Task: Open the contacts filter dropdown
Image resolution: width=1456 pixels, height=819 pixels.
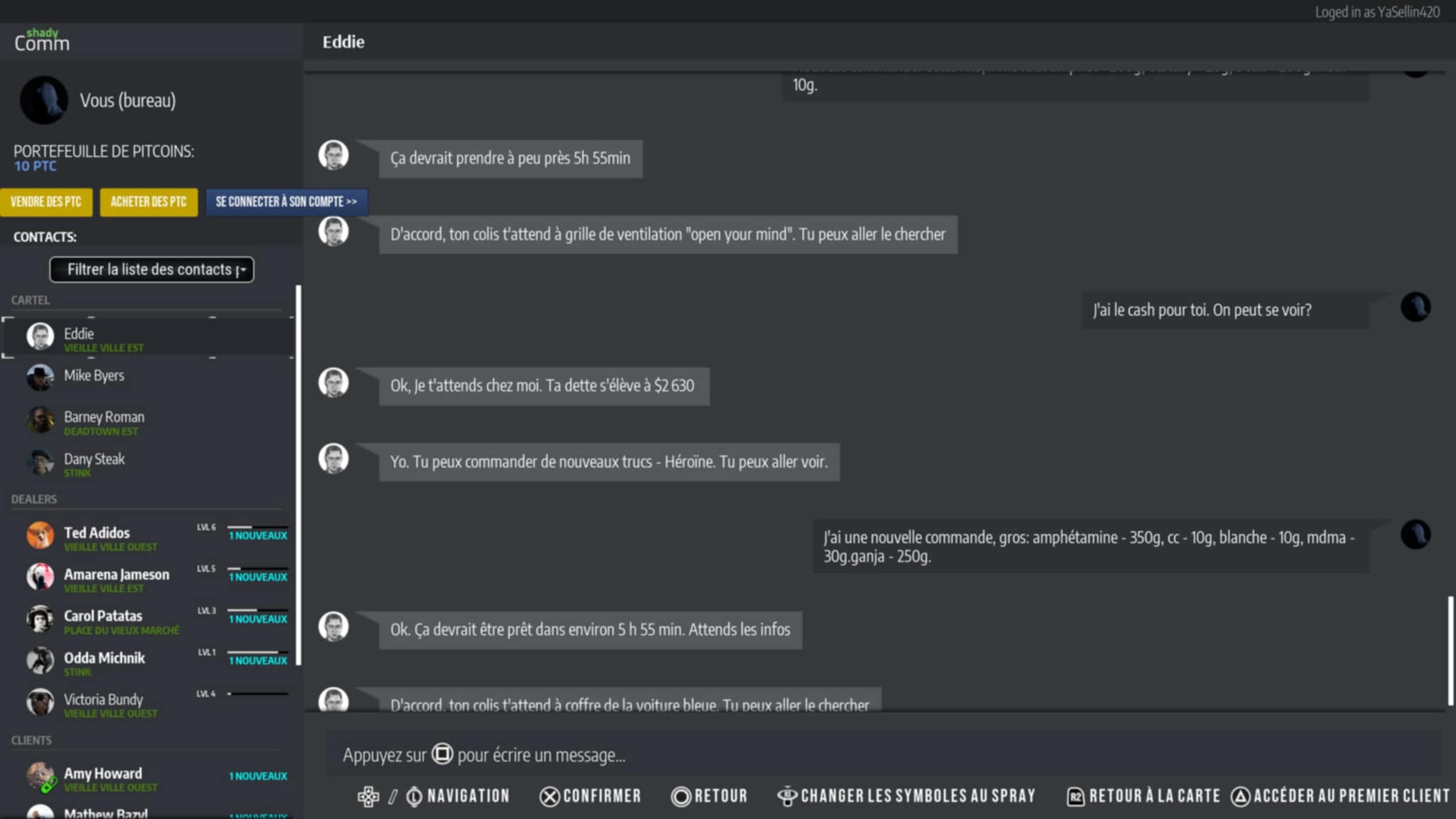Action: coord(151,269)
